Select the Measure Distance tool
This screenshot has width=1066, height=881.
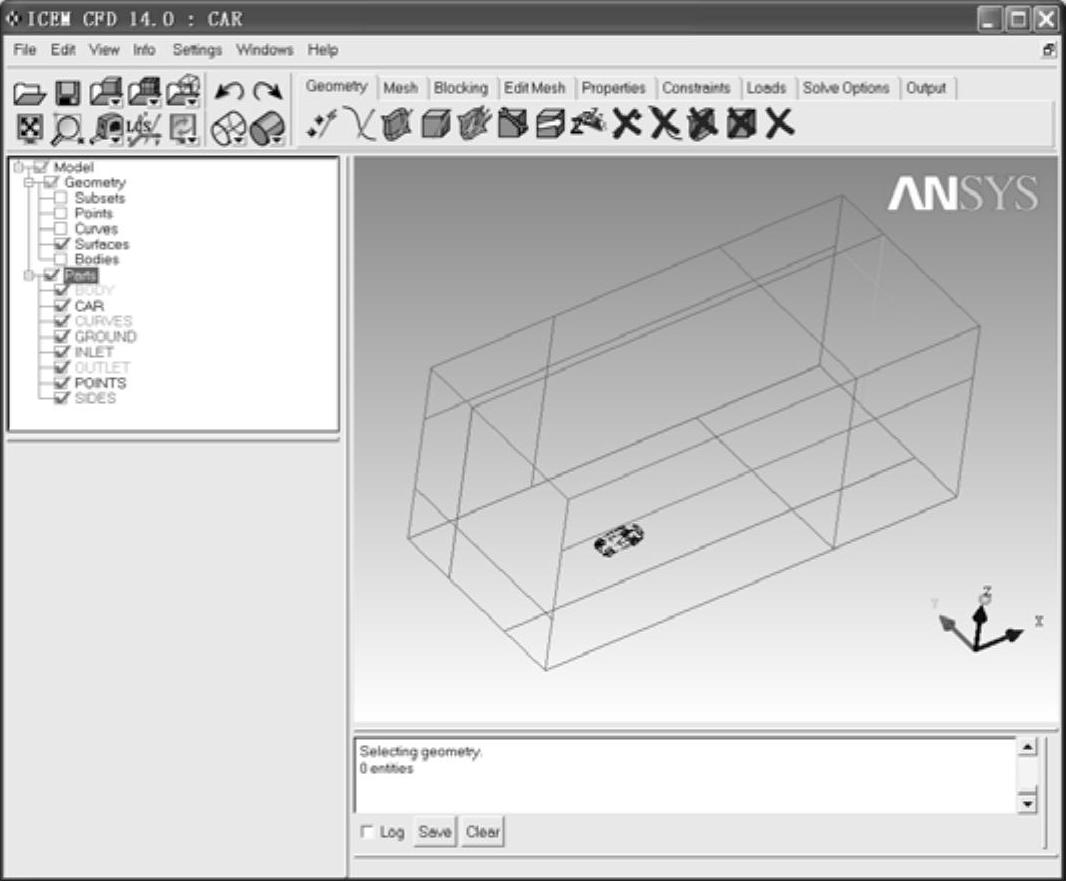[x=105, y=129]
